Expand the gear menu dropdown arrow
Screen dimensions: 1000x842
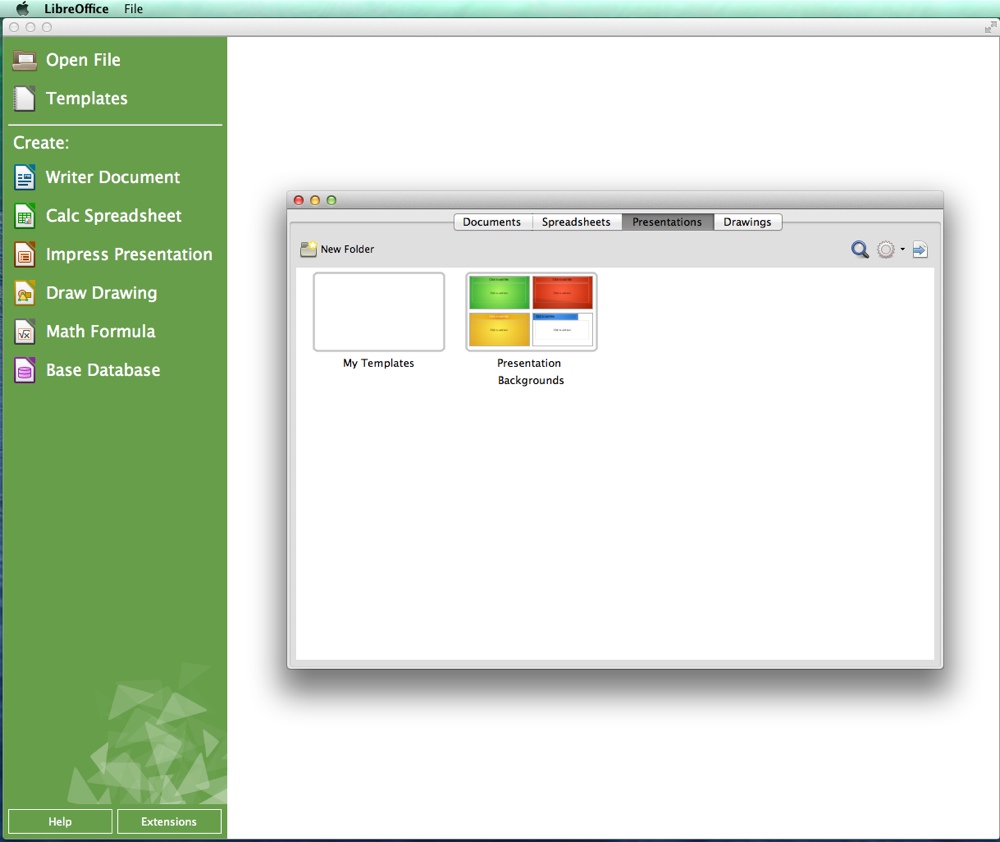point(902,249)
